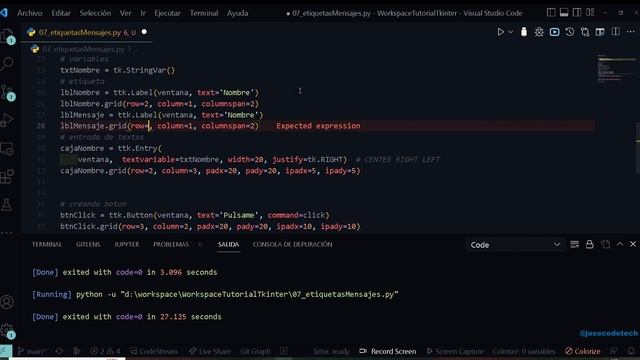The image size is (640, 360).
Task: Click the unsaved dot on the editor tab
Action: 144,32
